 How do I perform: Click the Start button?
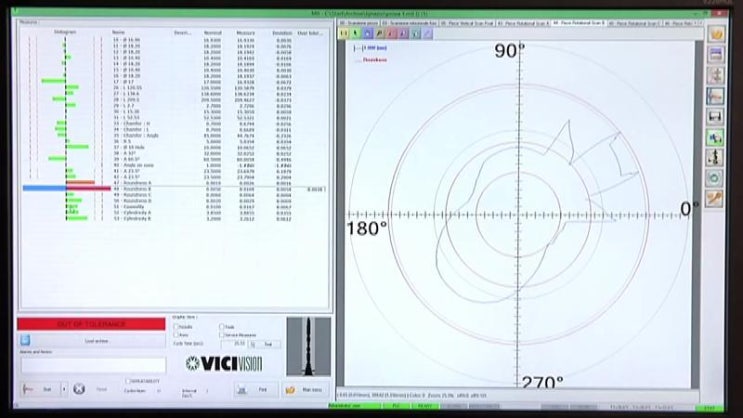point(41,389)
